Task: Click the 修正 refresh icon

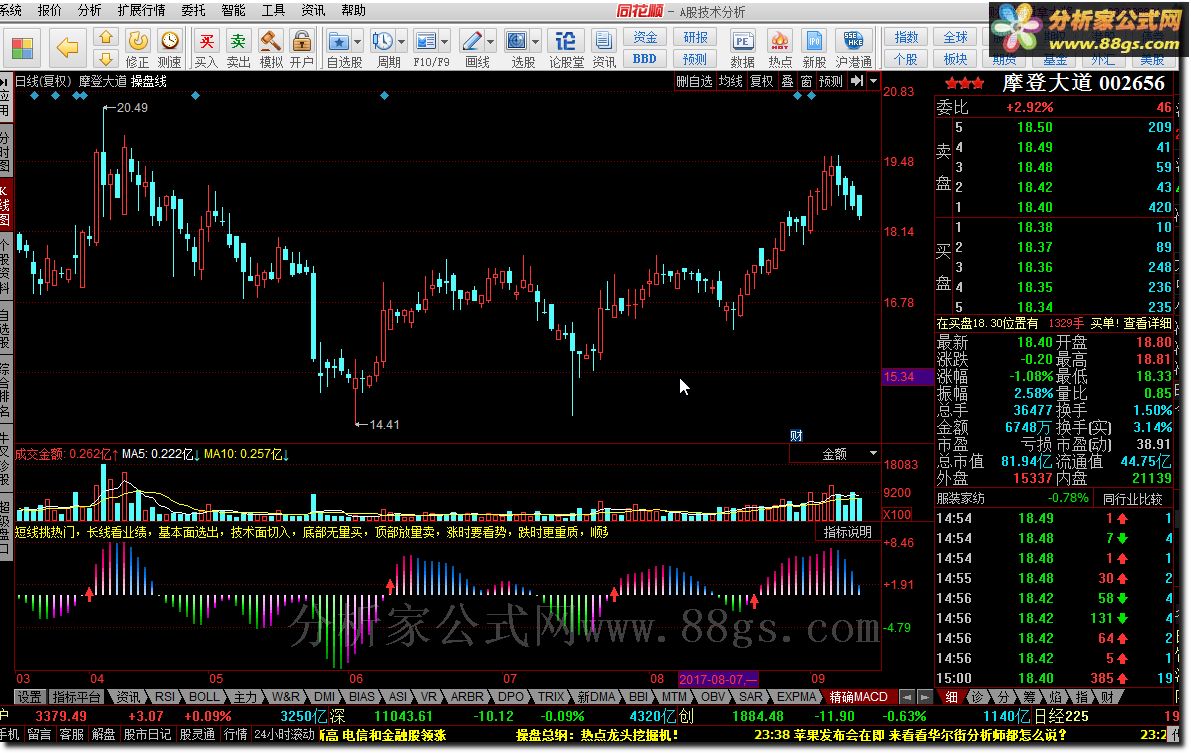Action: tap(137, 40)
